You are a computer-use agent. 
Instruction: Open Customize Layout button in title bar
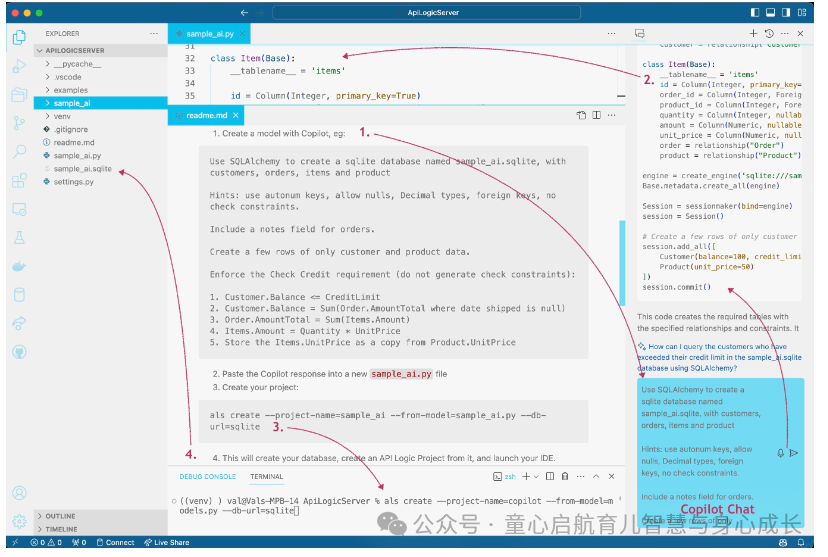[802, 13]
